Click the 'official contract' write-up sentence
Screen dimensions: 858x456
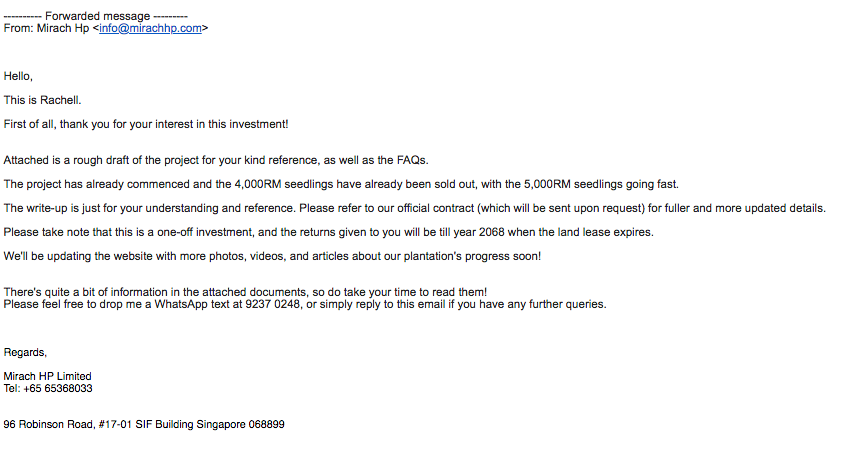(x=414, y=209)
